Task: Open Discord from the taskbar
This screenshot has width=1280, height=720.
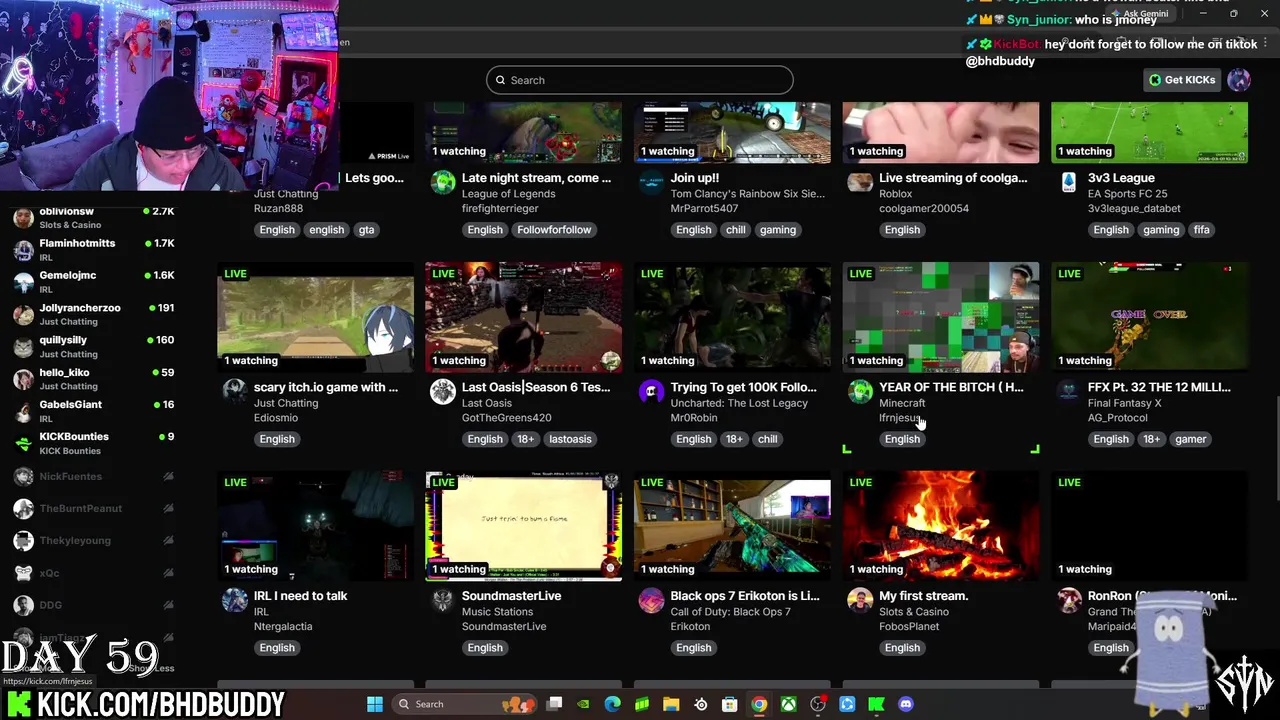Action: (x=906, y=704)
